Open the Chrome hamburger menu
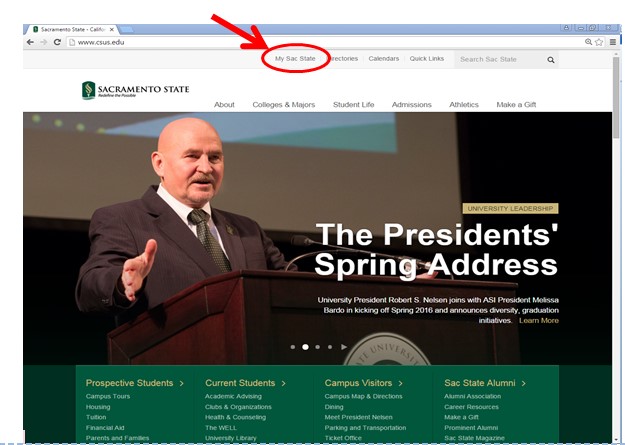This screenshot has height=445, width=625. (x=612, y=42)
